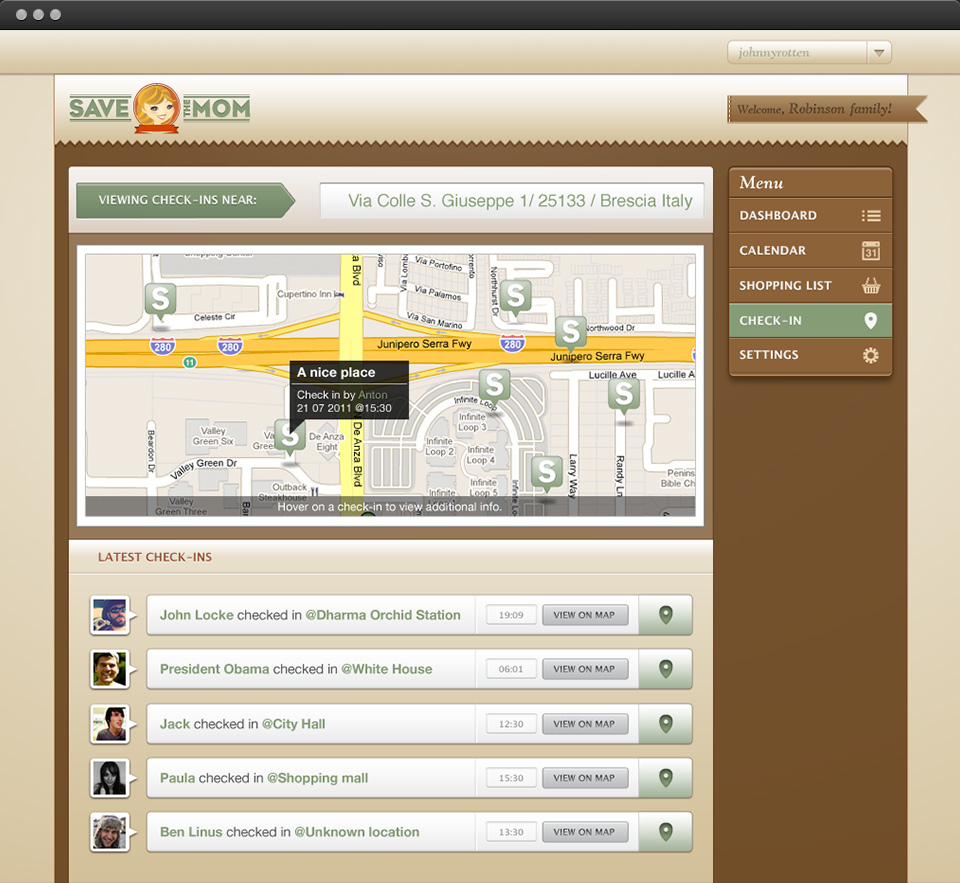Viewport: 960px width, 883px height.
Task: Select the S marker near Celeste Cir
Action: (160, 301)
